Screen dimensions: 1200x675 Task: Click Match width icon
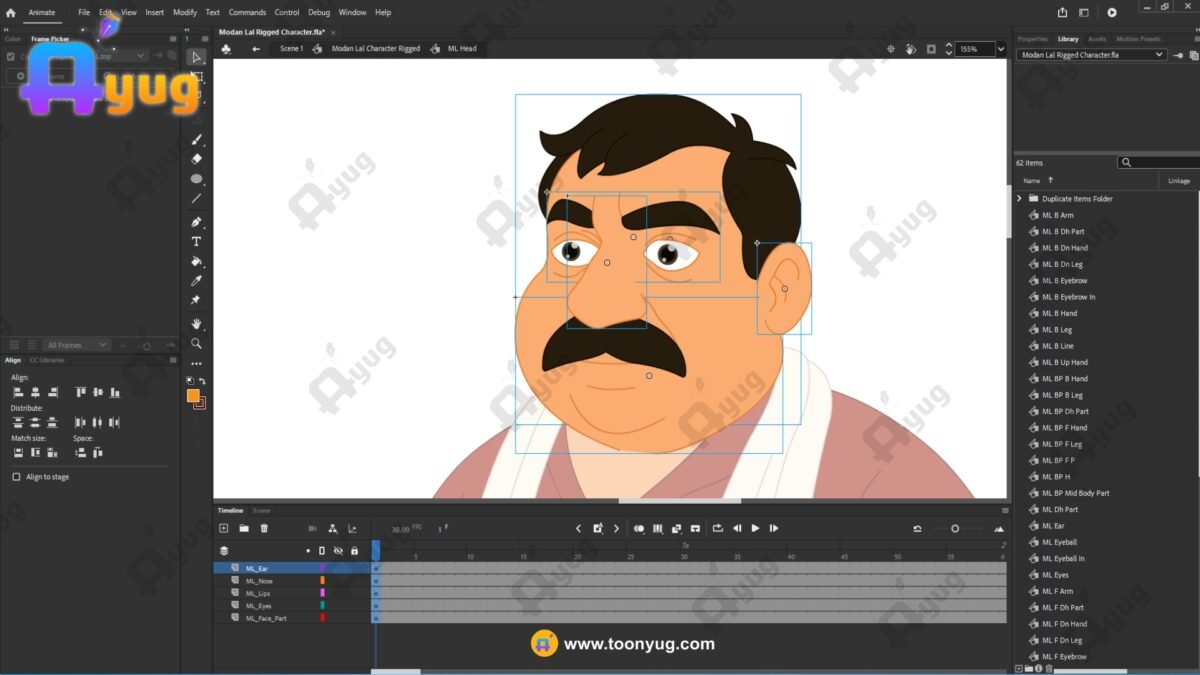[x=18, y=452]
